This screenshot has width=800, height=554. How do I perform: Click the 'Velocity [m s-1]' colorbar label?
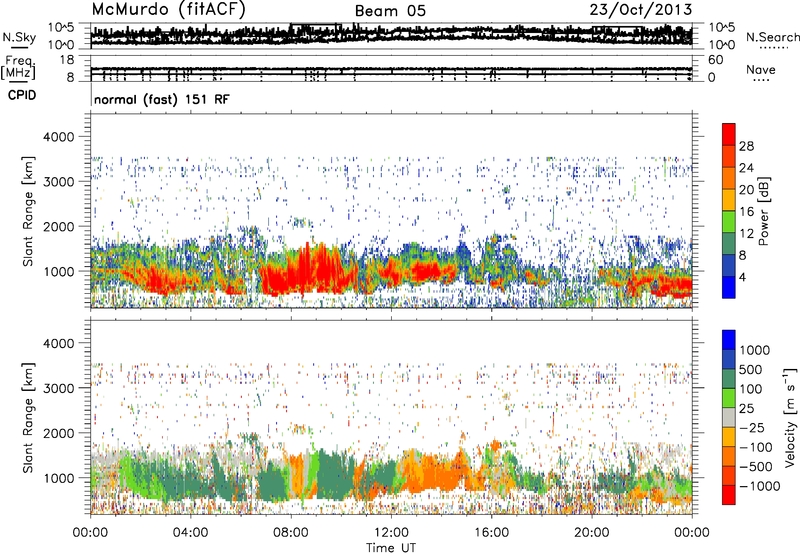790,417
